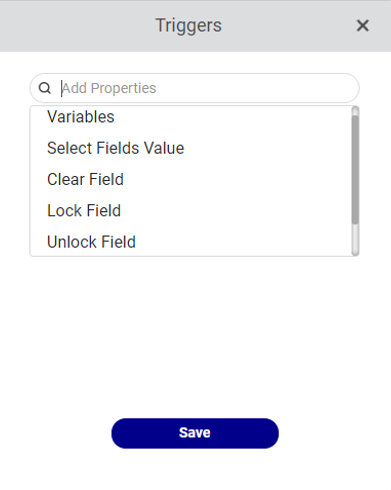
Task: Focus the Add Properties search field
Action: click(195, 88)
